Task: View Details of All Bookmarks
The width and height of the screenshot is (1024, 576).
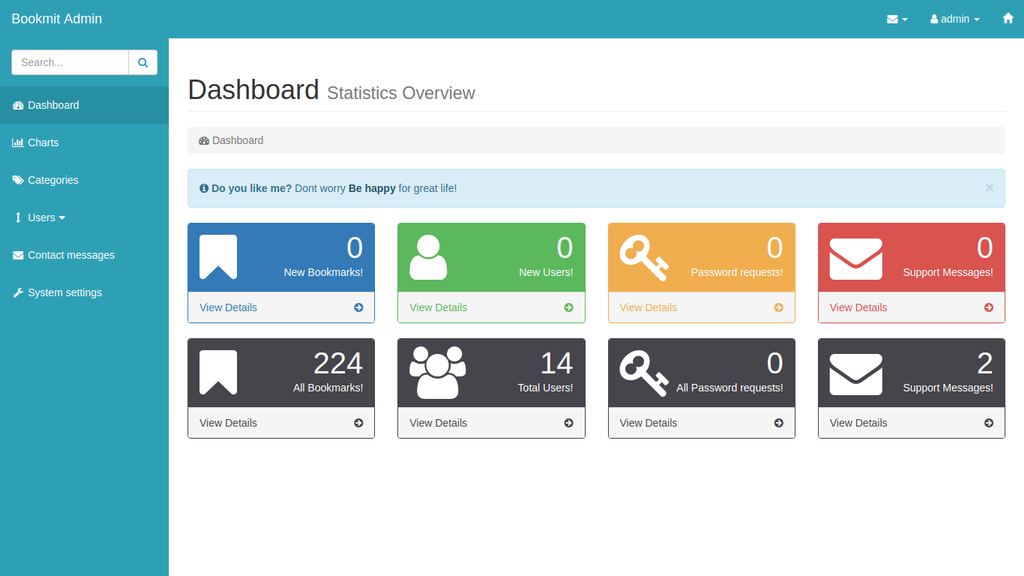Action: point(228,423)
